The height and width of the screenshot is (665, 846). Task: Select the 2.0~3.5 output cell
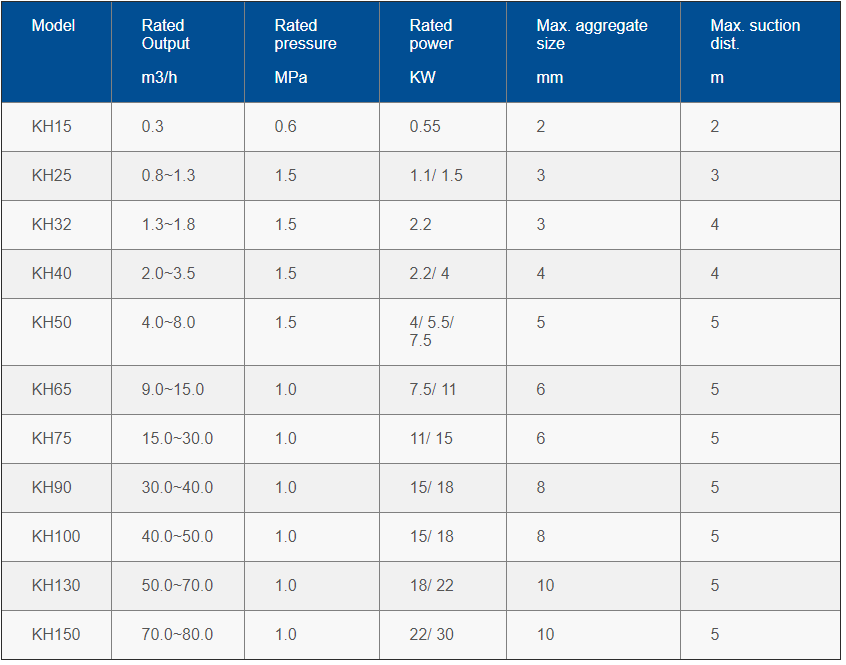[x=178, y=274]
